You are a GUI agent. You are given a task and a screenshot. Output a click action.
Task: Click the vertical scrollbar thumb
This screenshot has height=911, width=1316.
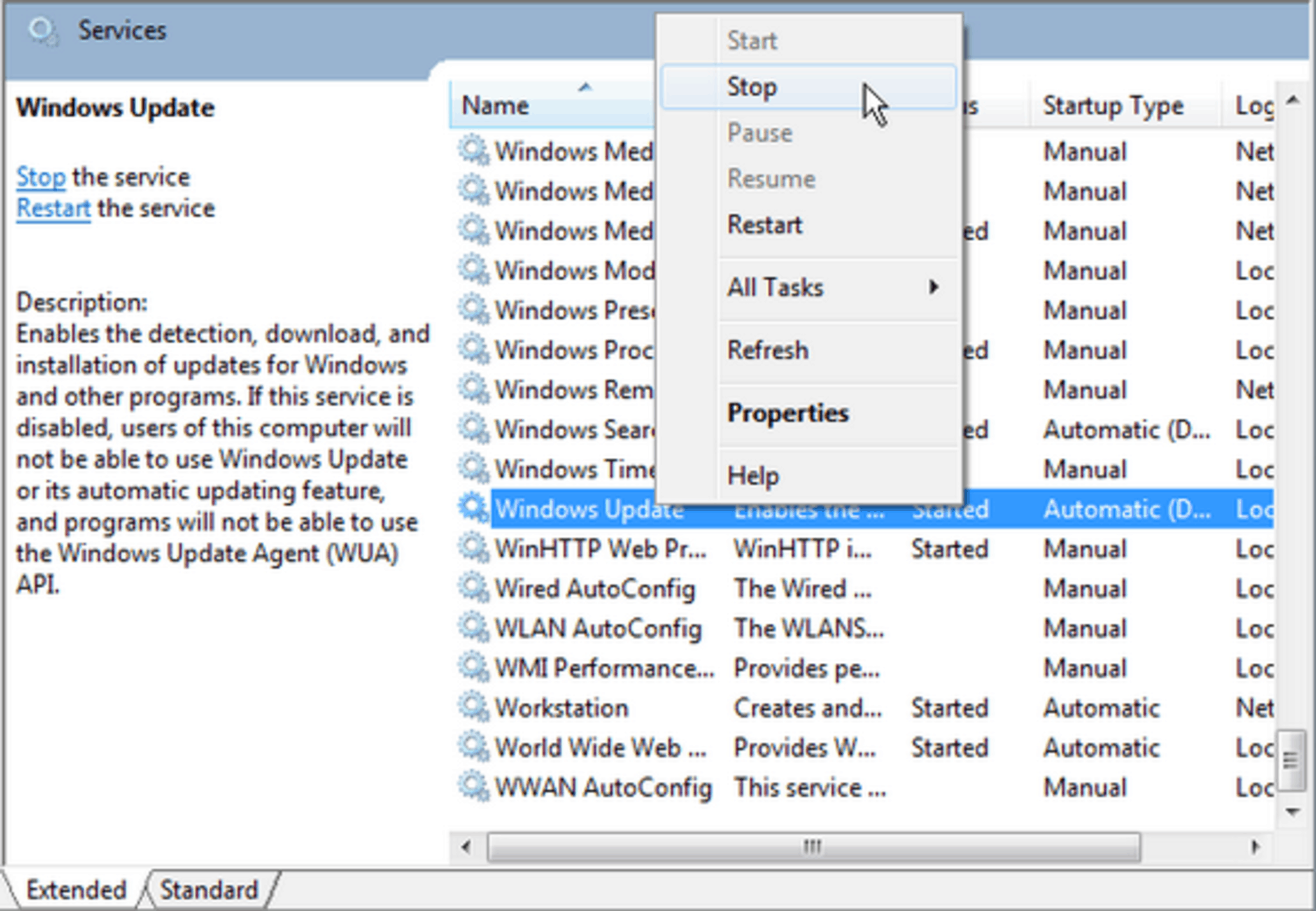tap(1292, 760)
